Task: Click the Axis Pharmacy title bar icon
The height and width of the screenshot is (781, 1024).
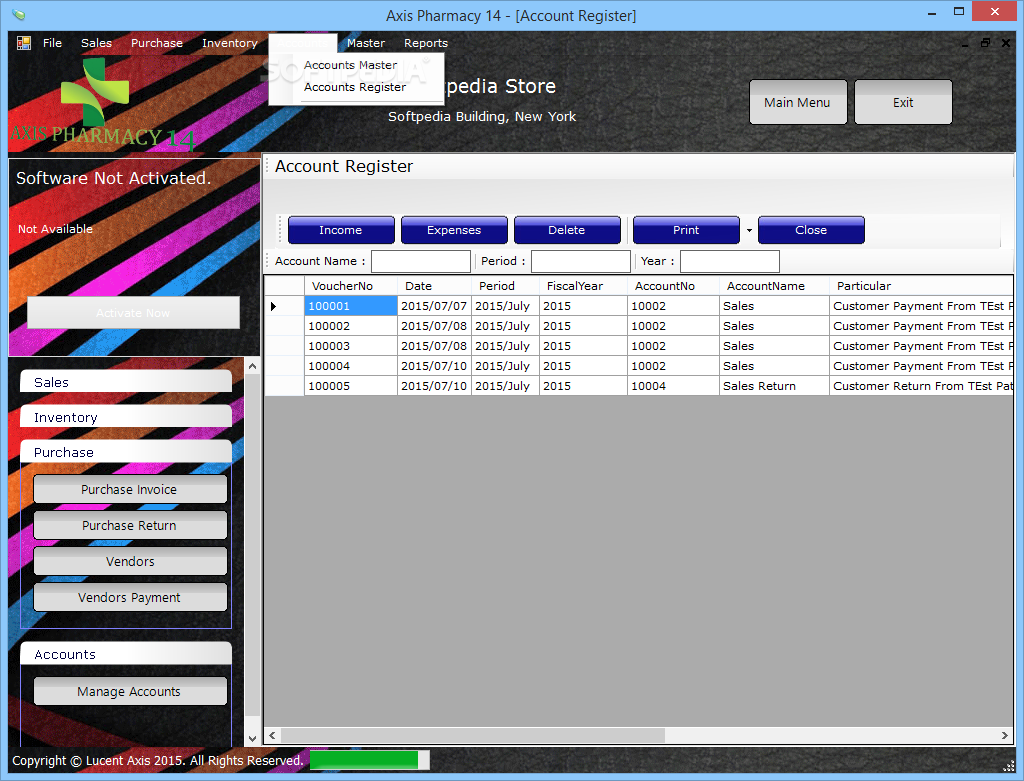Action: (x=19, y=14)
